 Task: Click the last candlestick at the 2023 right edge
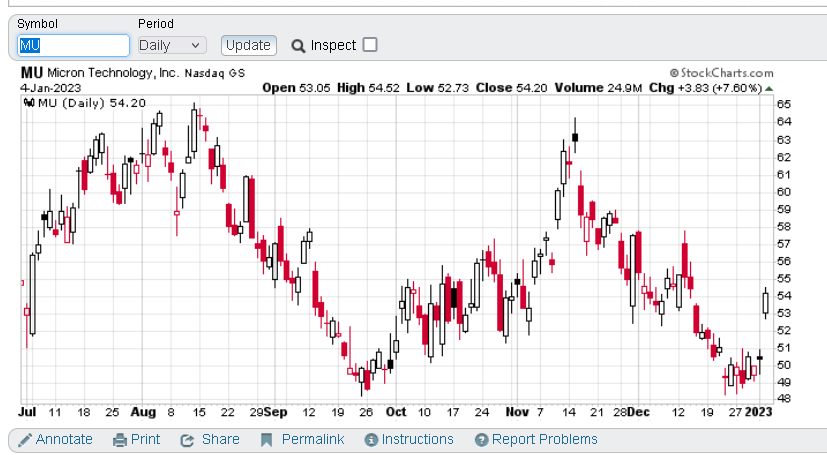765,303
